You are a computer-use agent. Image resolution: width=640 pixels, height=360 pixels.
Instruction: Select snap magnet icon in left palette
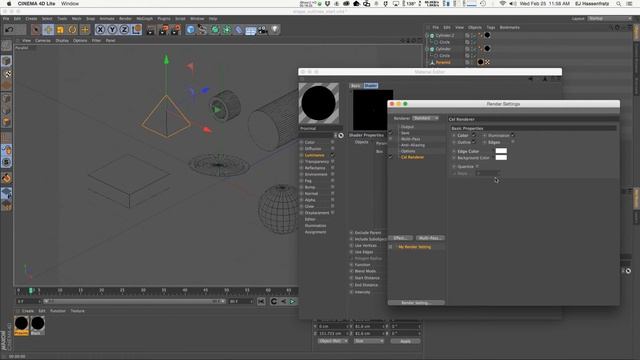(x=6, y=150)
